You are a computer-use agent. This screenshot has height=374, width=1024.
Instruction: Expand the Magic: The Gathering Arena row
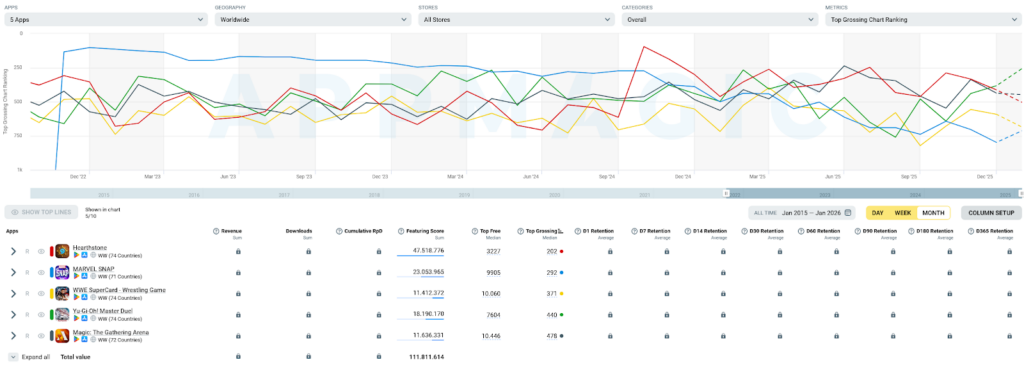pos(13,335)
